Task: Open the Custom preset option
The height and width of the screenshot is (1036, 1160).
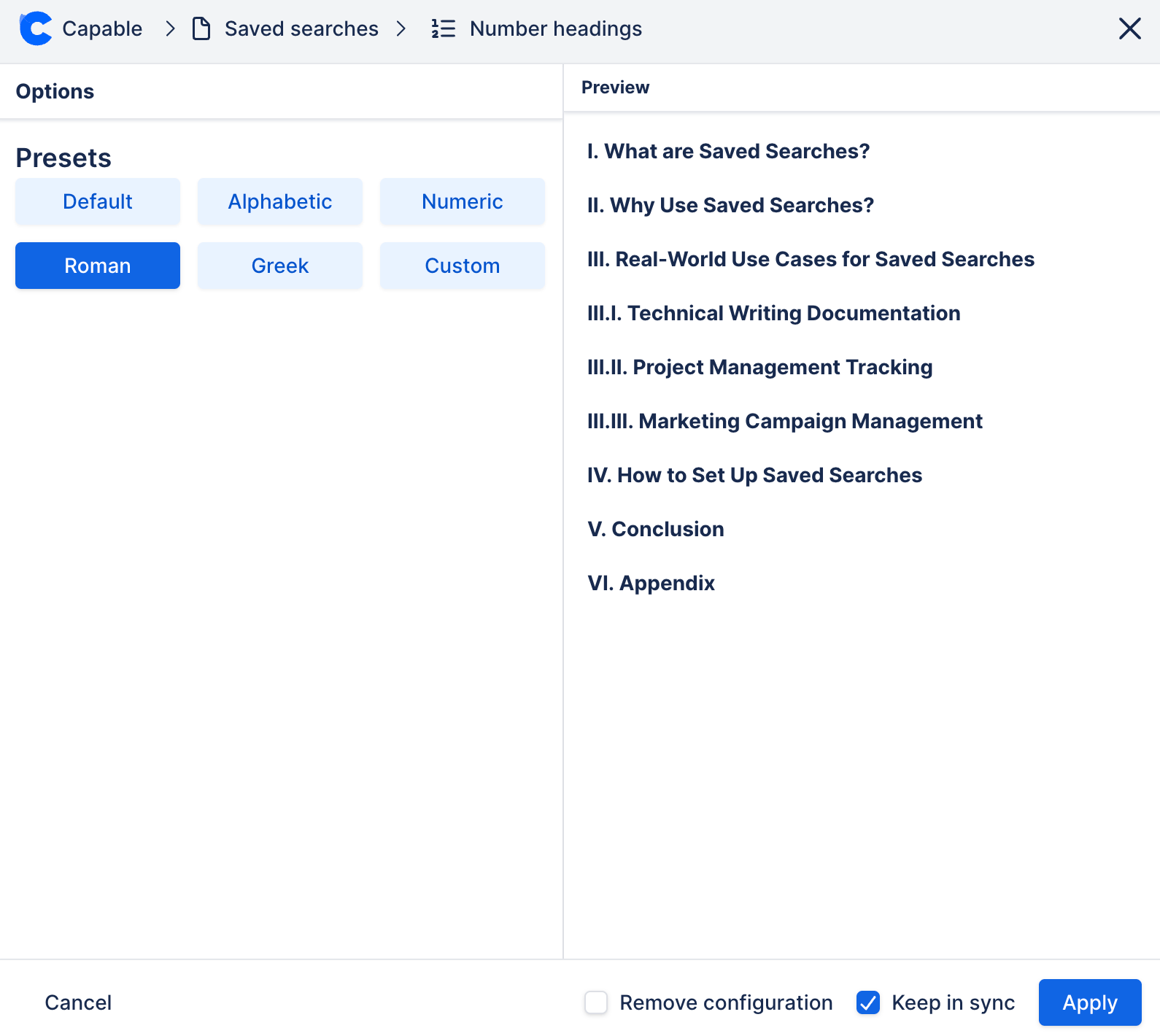Action: pos(463,266)
